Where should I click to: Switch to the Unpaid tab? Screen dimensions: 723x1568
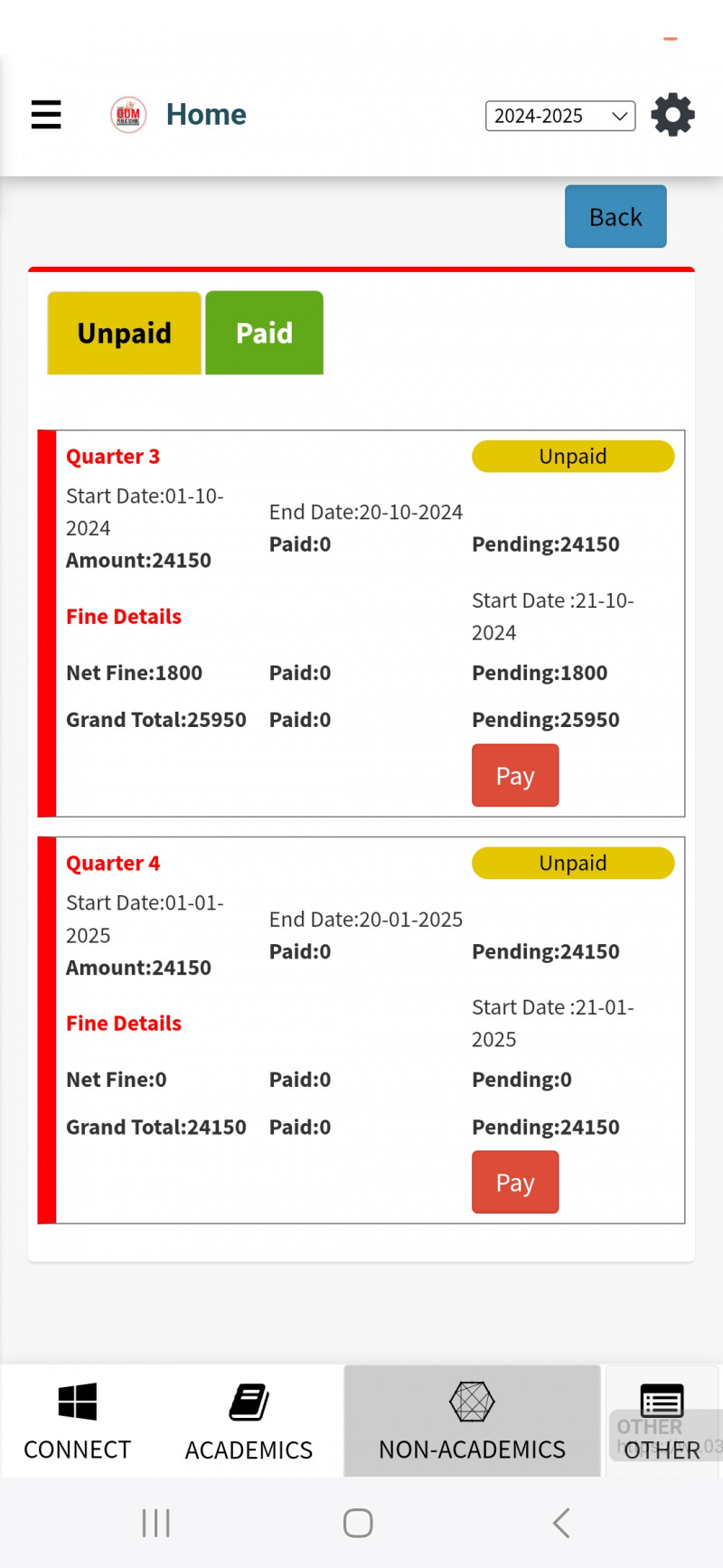(124, 333)
